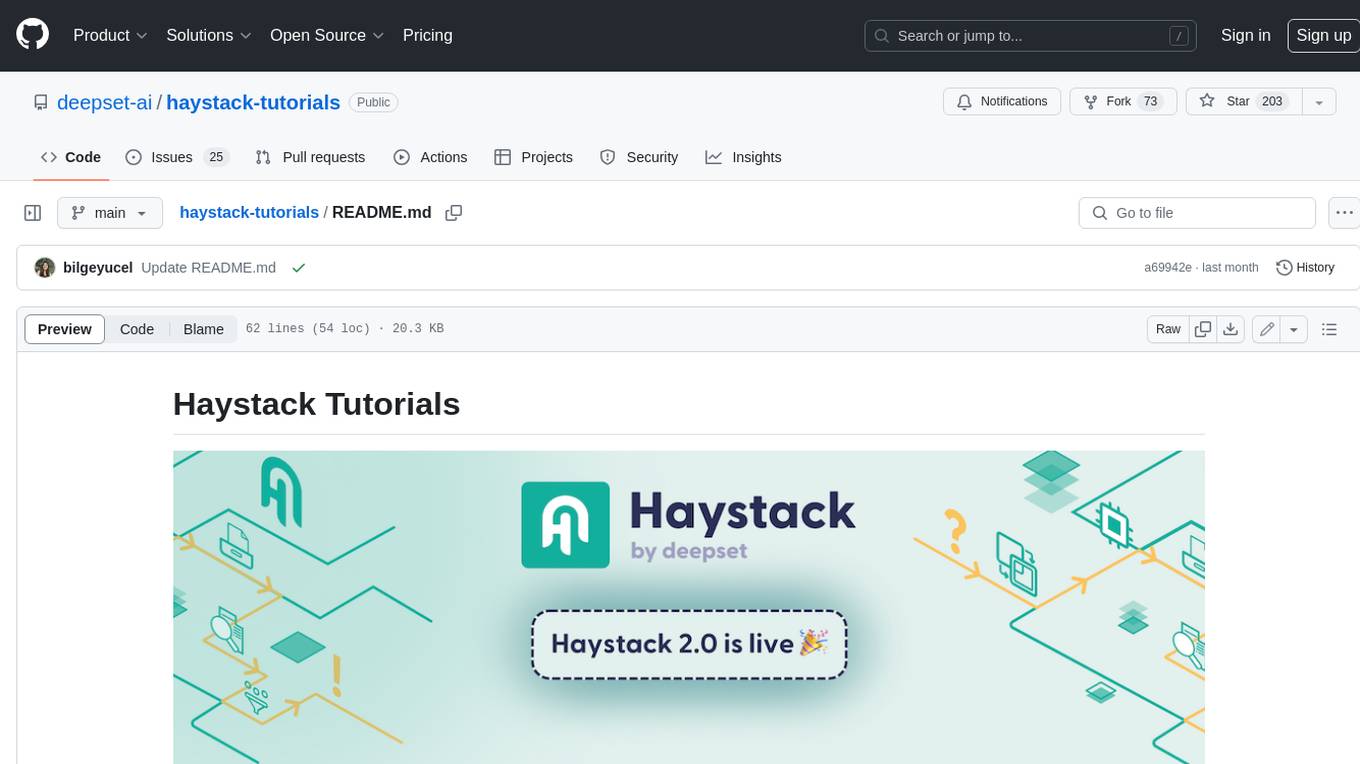Viewport: 1360px width, 764px height.
Task: Switch to the Insights tab
Action: click(x=743, y=157)
